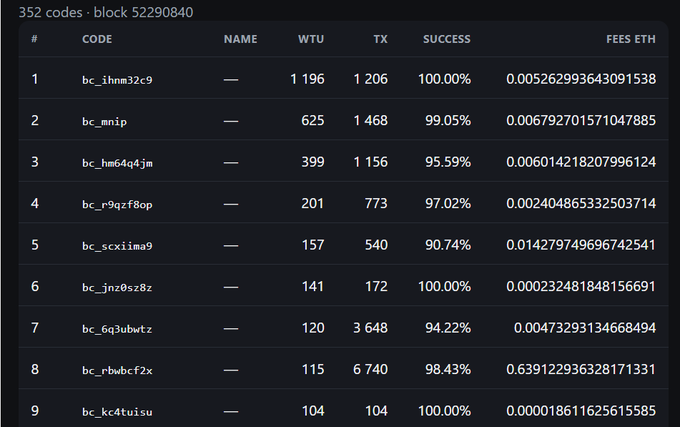
Task: Select code bc_r9qzf8op
Action: click(117, 204)
